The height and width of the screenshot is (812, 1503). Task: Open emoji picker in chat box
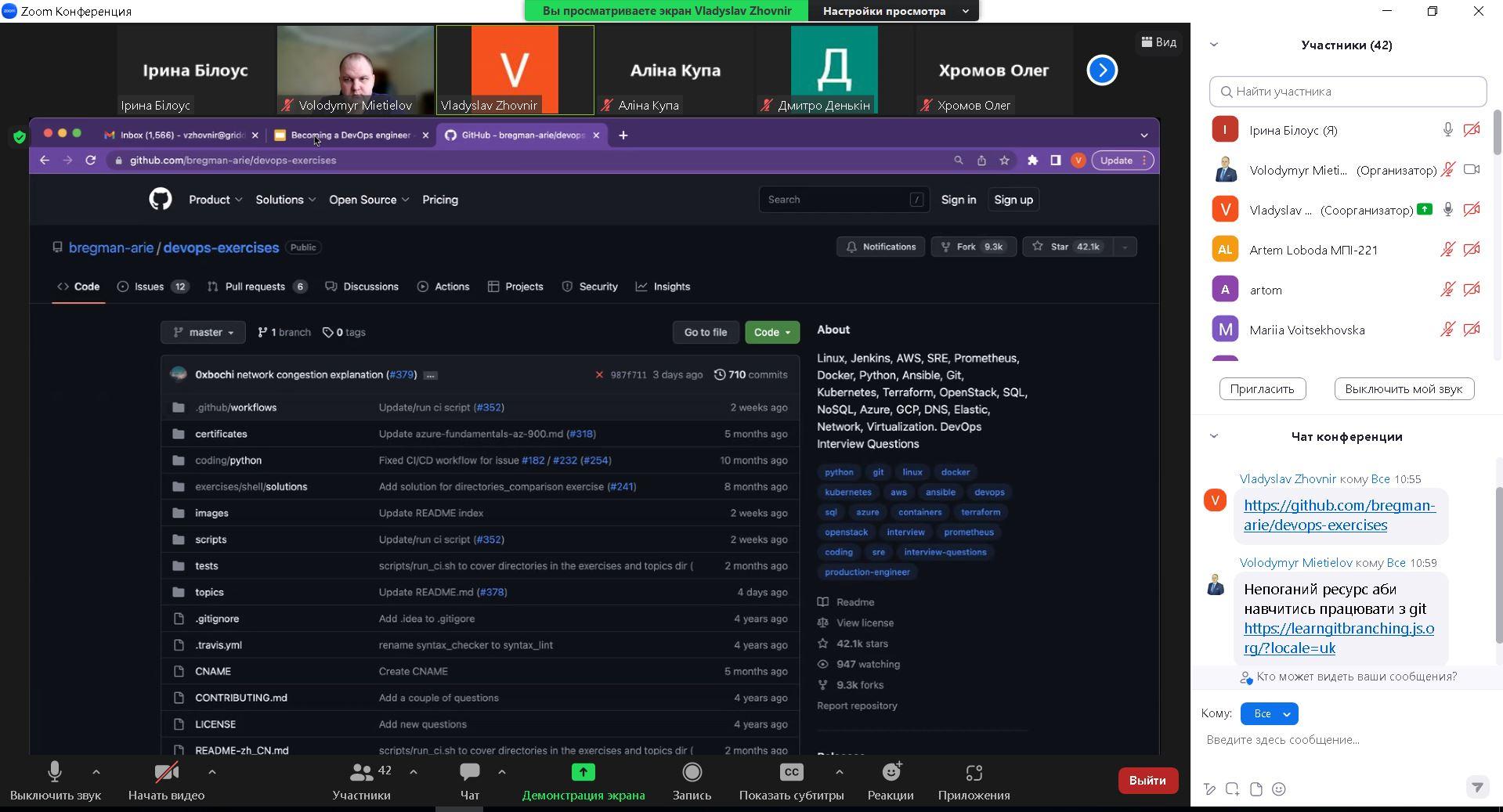click(x=1279, y=789)
